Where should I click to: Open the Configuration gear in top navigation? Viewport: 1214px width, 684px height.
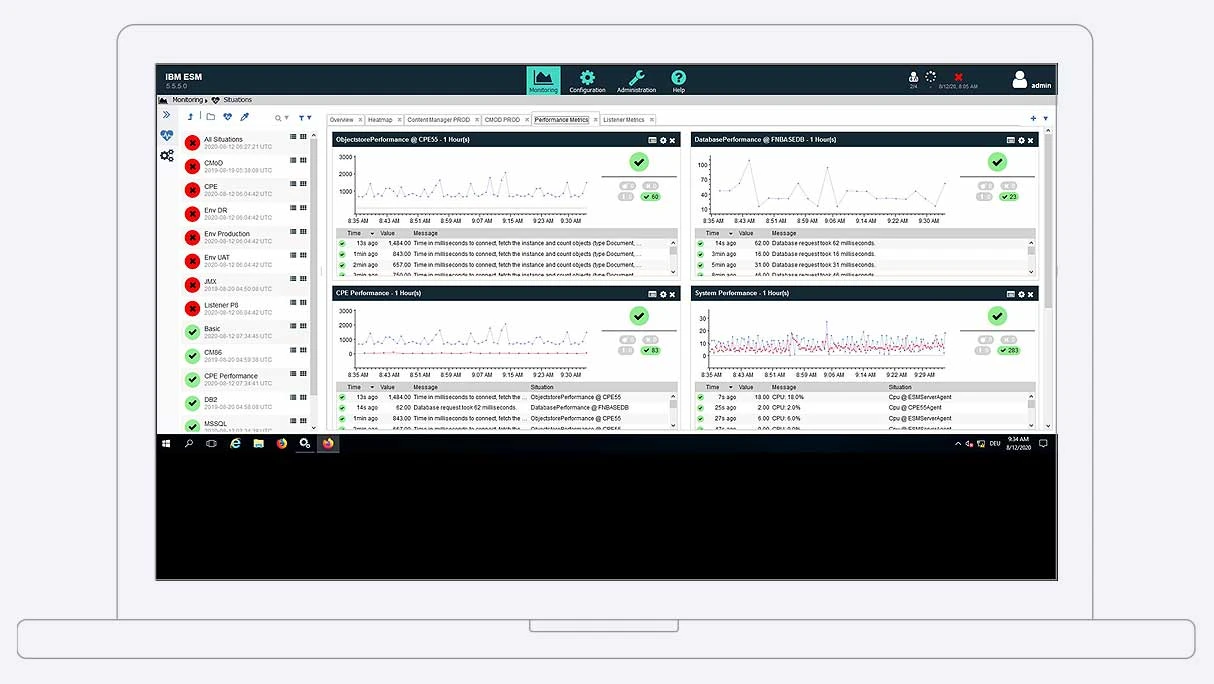[x=587, y=81]
